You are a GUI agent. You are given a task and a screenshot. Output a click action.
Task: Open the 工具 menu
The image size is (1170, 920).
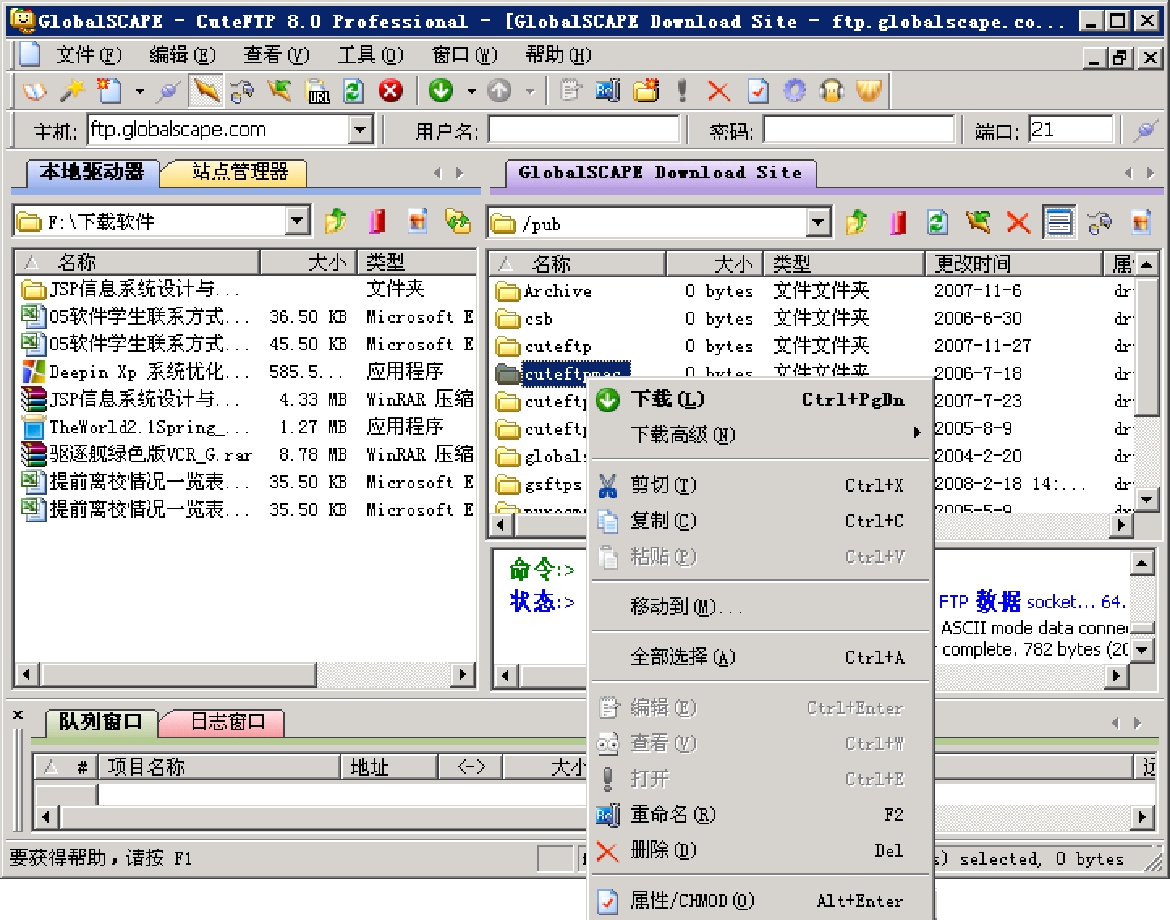[x=370, y=55]
